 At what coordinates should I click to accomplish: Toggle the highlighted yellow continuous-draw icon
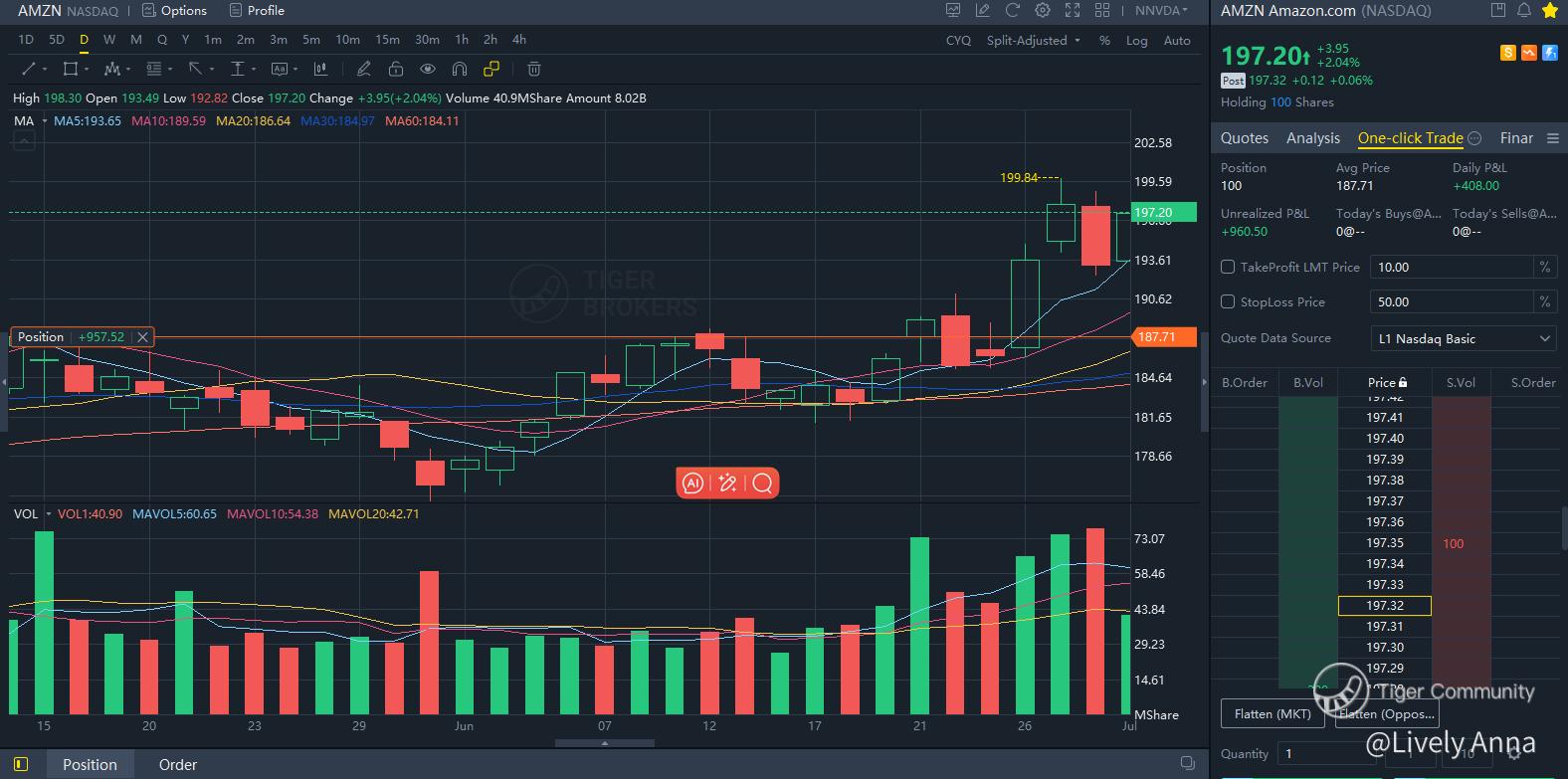(491, 69)
